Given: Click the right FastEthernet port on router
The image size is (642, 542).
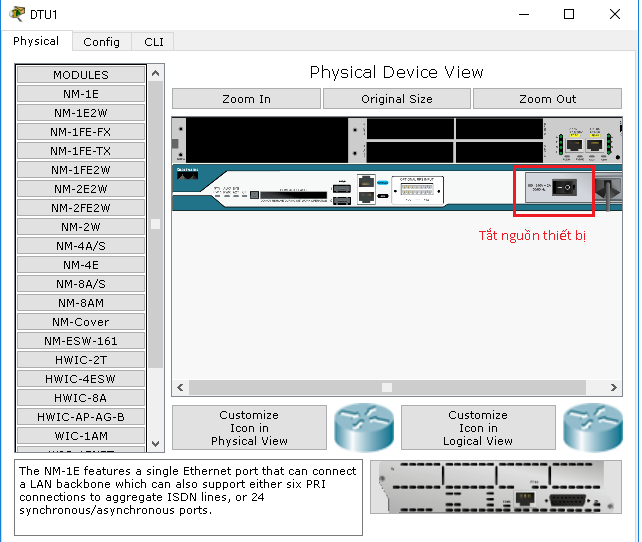Looking at the screenshot, I should coord(594,145).
